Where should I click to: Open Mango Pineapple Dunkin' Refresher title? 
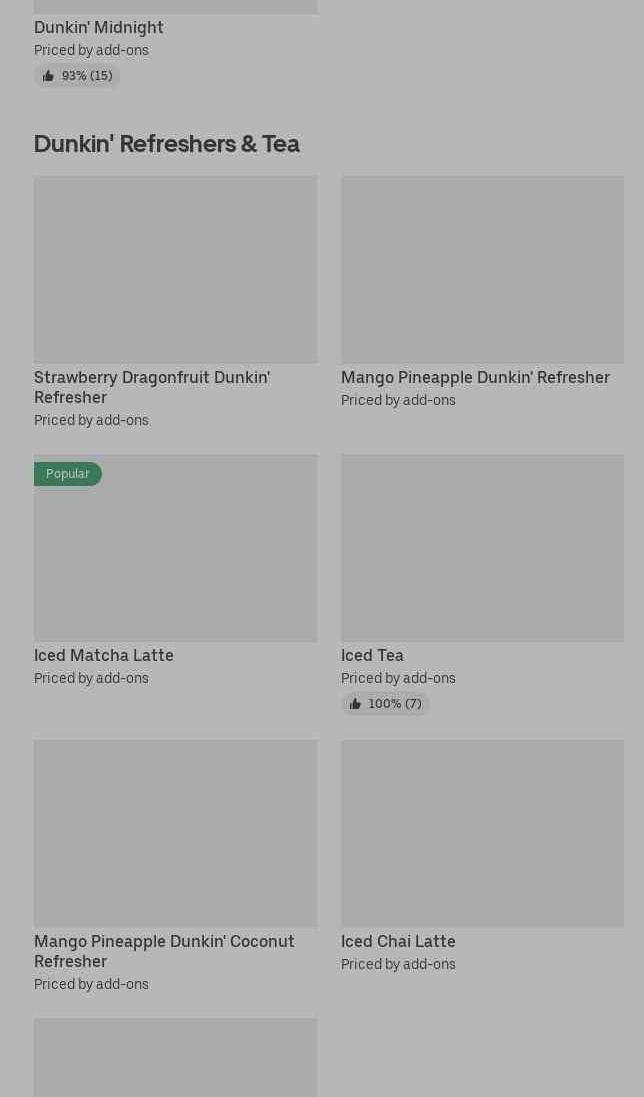click(x=475, y=377)
